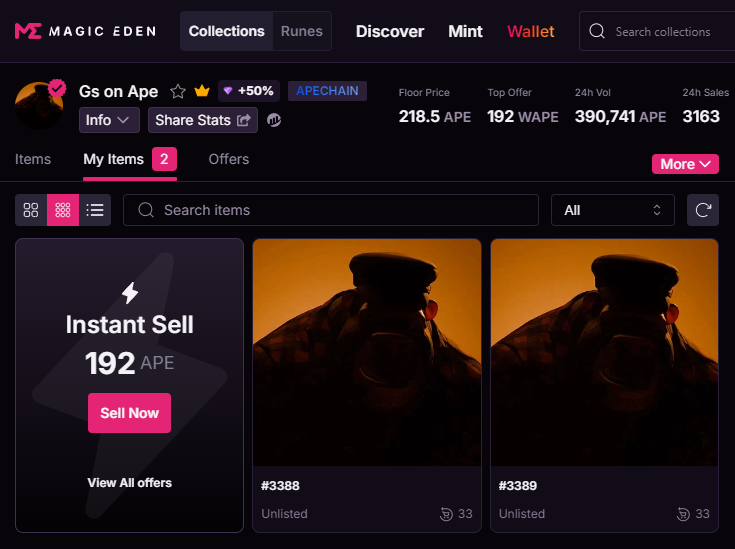Switch to large grid view
The image size is (735, 549).
[x=31, y=210]
